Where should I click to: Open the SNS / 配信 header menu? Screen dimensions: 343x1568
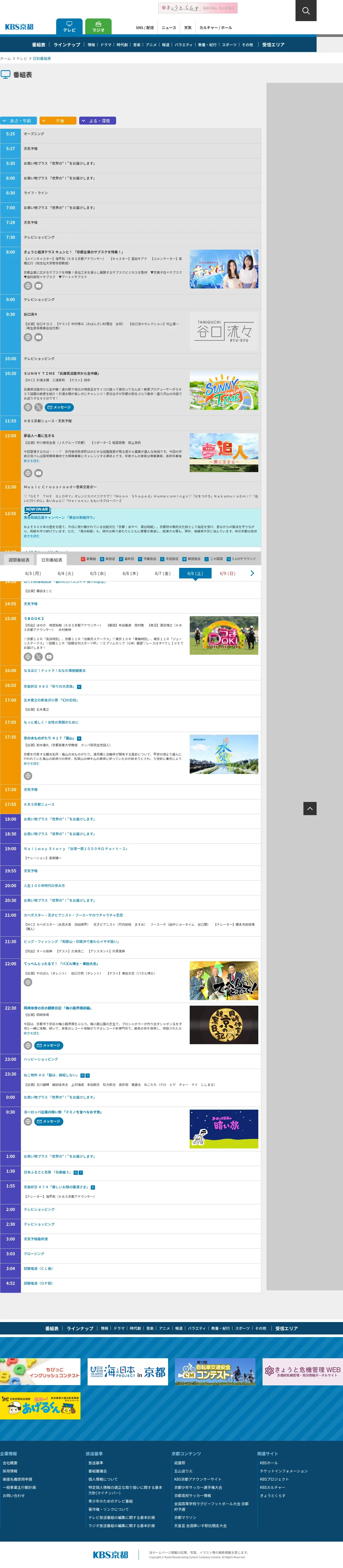145,27
